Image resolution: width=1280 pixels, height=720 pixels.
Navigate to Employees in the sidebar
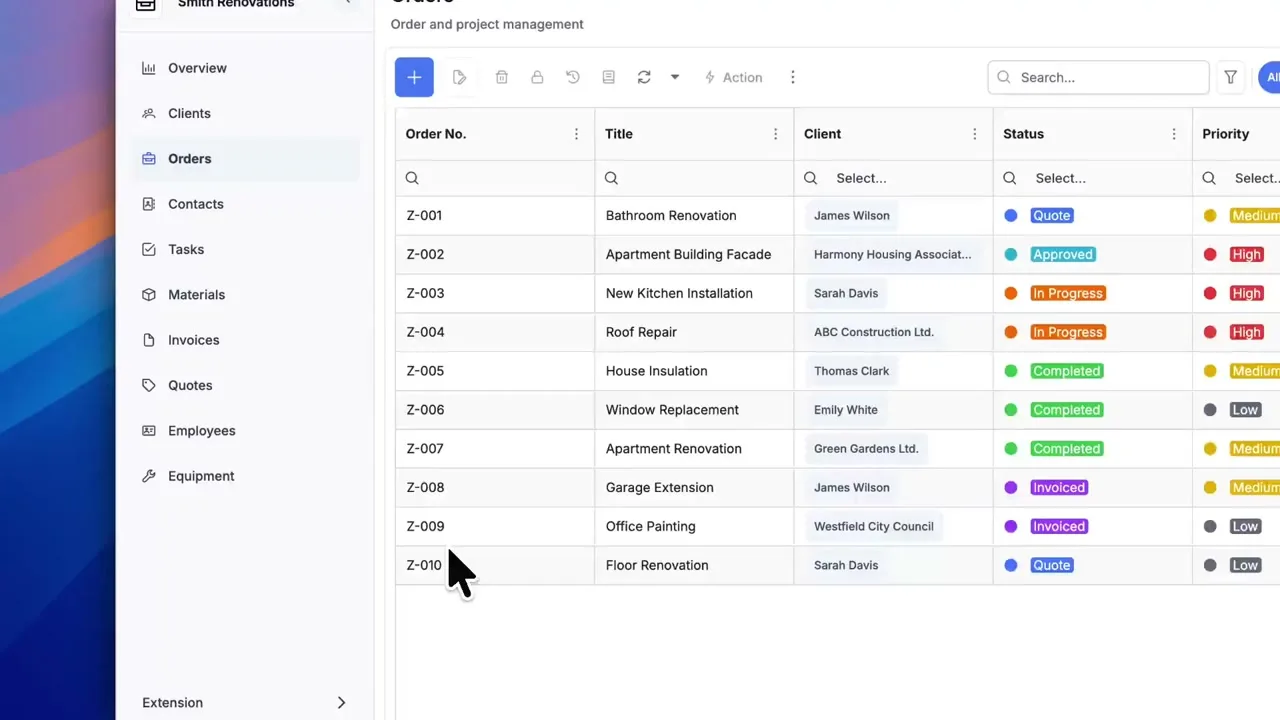201,431
